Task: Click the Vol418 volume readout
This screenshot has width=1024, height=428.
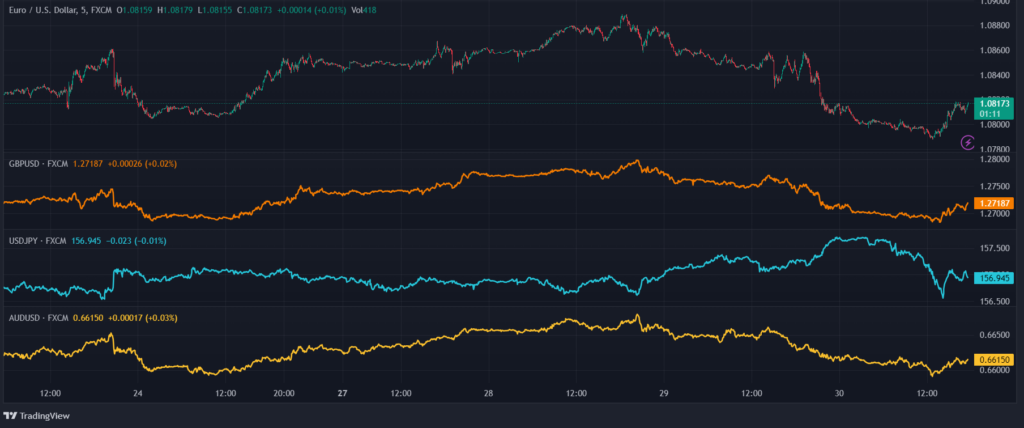Action: [364, 10]
